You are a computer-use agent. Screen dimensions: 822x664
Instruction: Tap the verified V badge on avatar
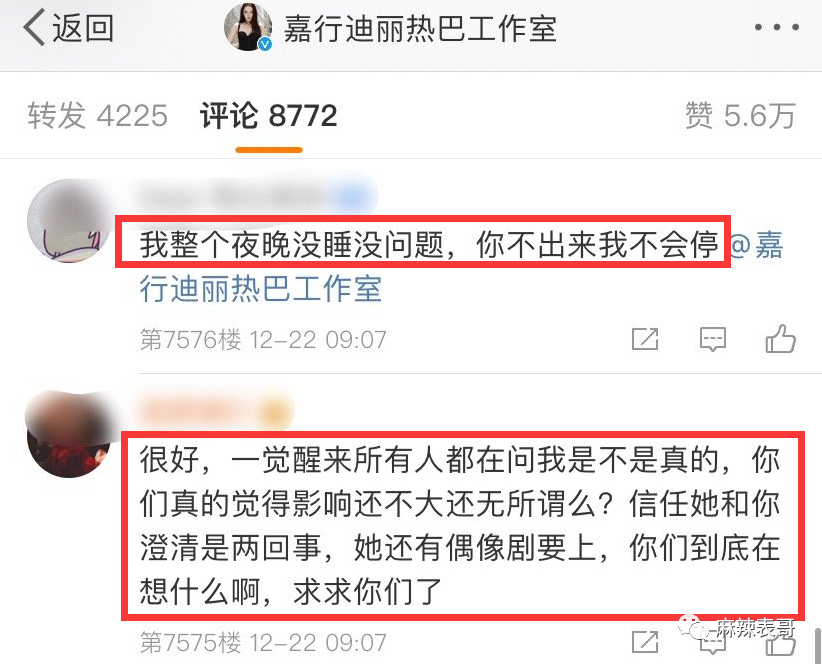pyautogui.click(x=265, y=44)
